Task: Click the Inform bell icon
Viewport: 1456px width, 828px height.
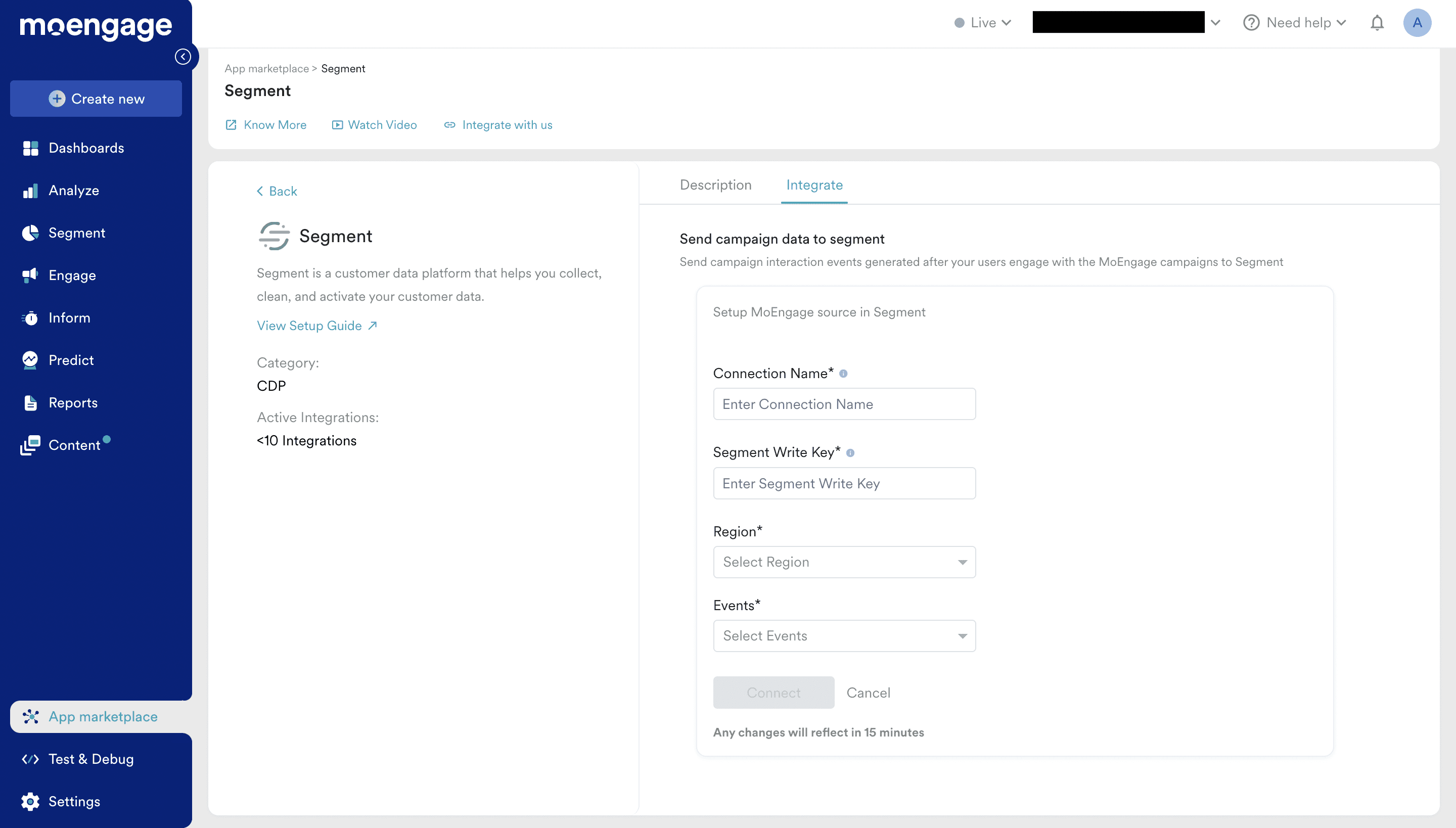Action: [30, 317]
